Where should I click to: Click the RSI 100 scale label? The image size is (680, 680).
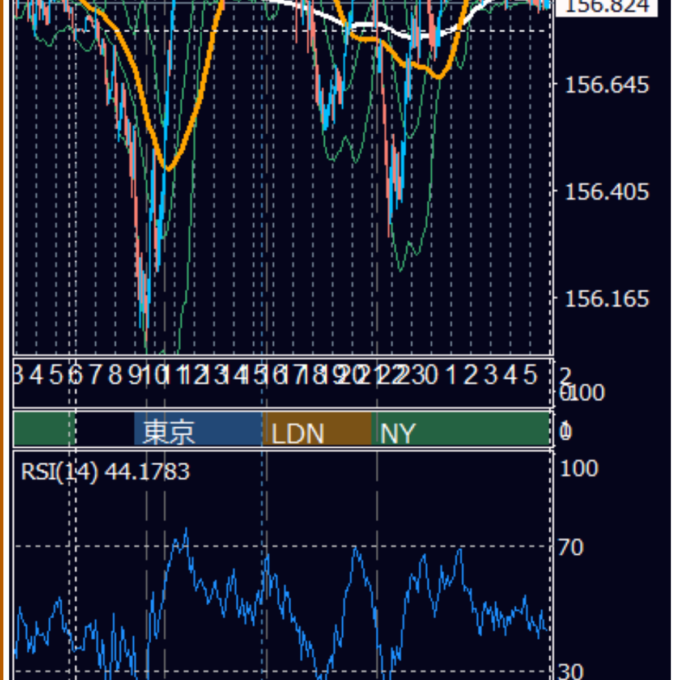(579, 468)
